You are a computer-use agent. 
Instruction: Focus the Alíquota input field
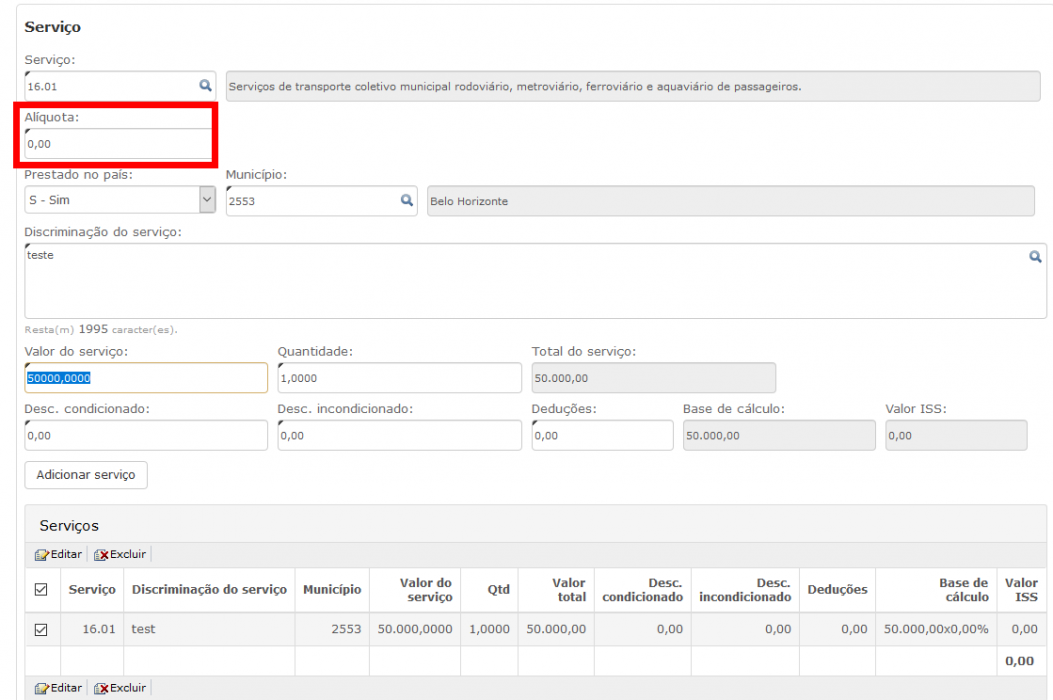[118, 144]
